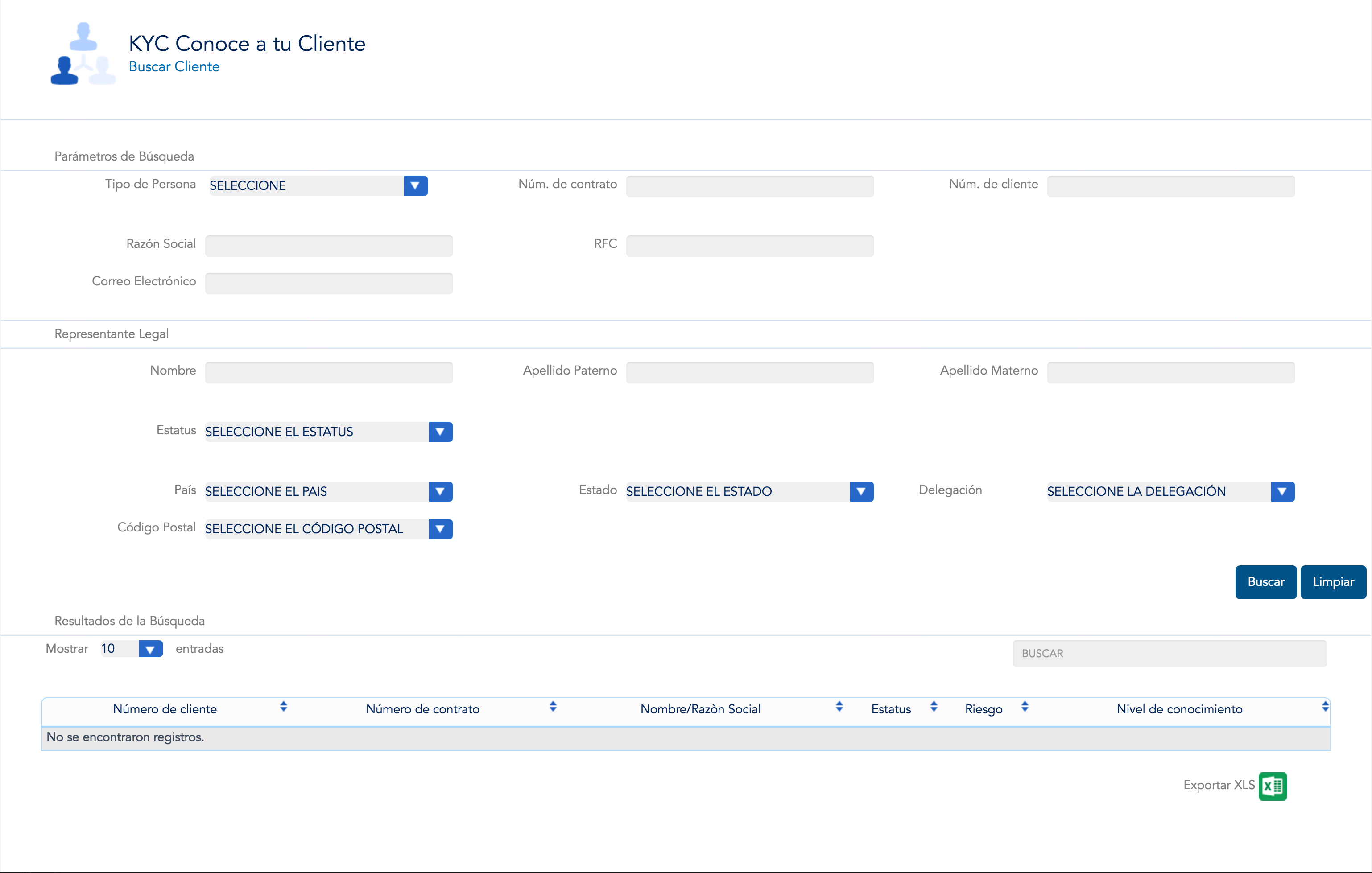Image resolution: width=1372 pixels, height=873 pixels.
Task: Click the 'Parámetros de Búsqueda' section heading
Action: 124,156
